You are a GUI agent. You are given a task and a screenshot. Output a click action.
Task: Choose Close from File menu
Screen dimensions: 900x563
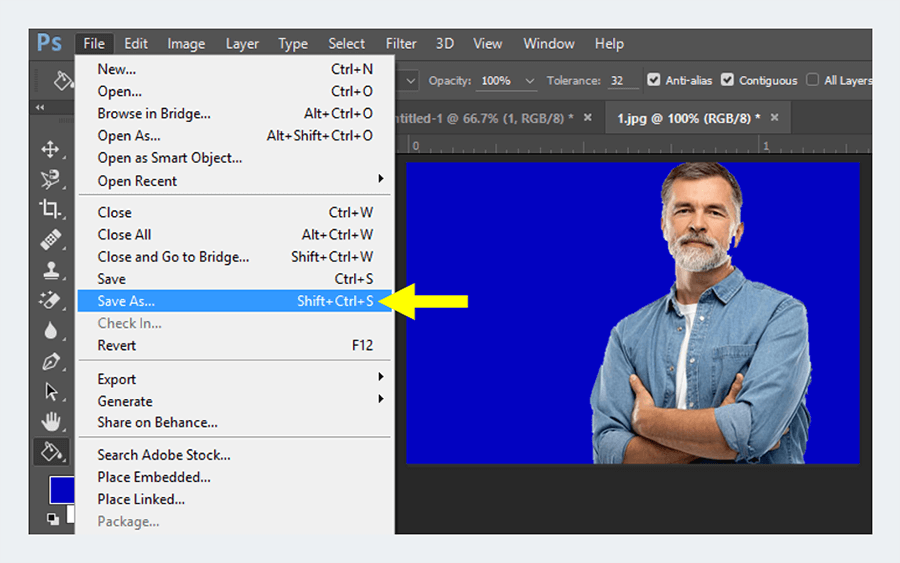click(x=235, y=212)
